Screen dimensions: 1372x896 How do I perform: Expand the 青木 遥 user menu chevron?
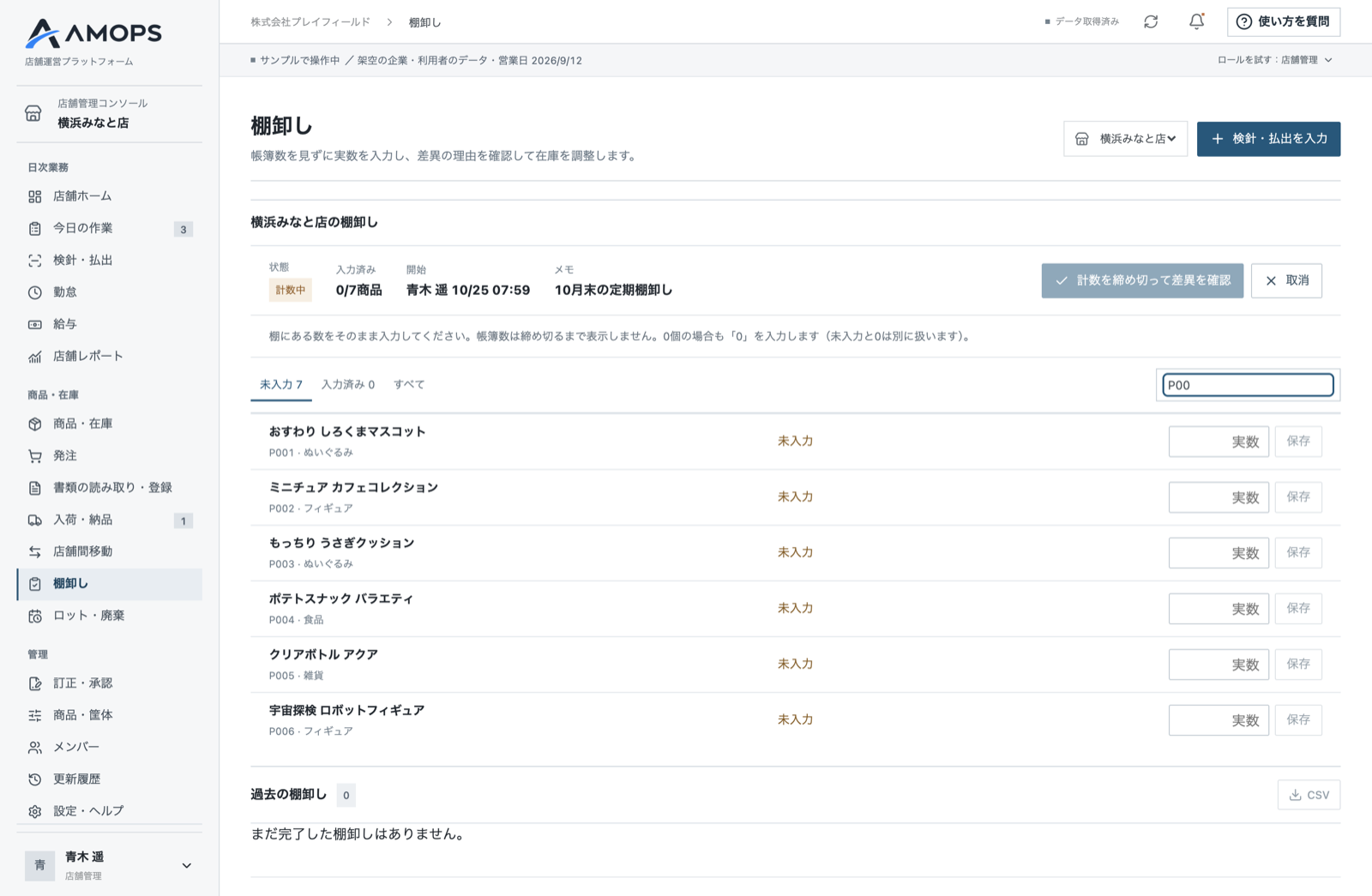pyautogui.click(x=186, y=865)
